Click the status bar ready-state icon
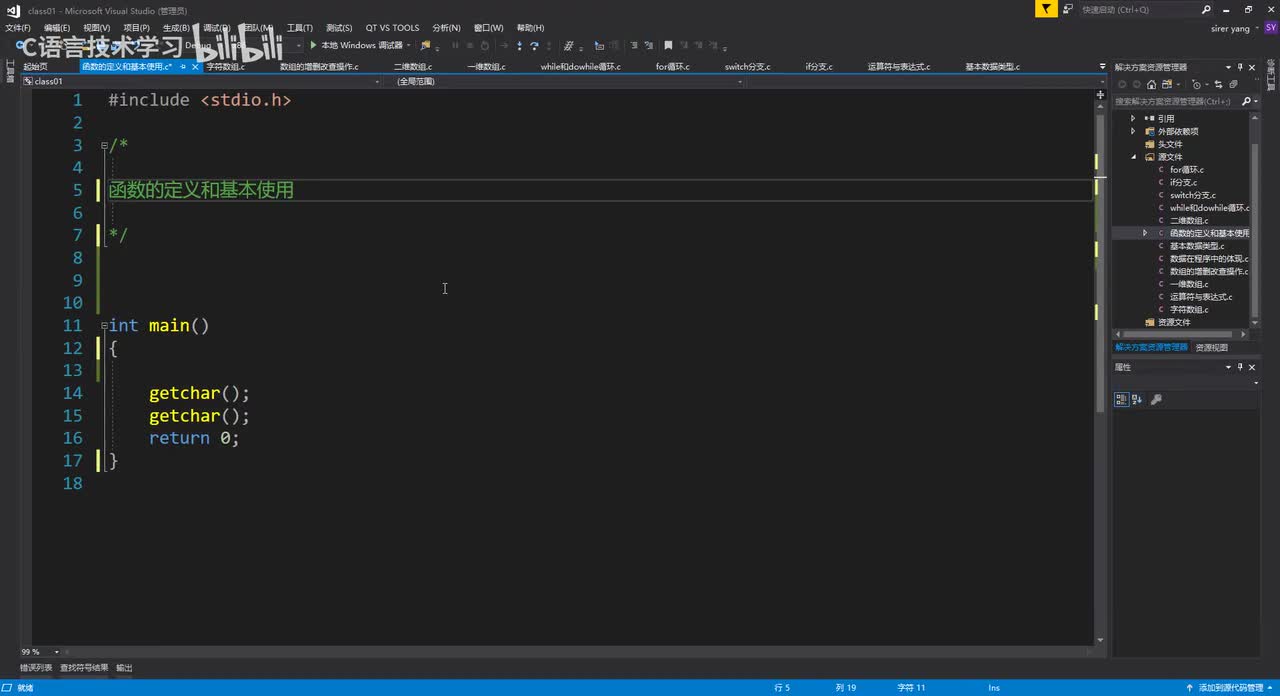Image resolution: width=1280 pixels, height=696 pixels. click(8, 687)
